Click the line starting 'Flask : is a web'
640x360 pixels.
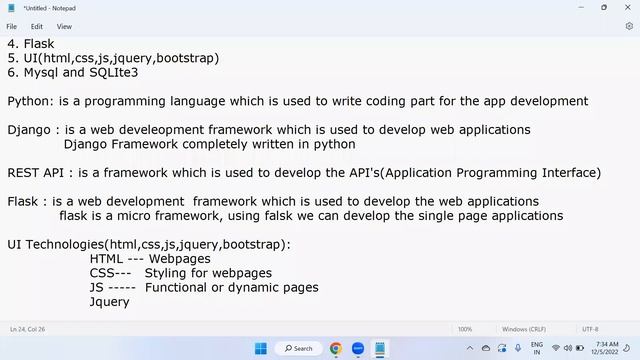(273, 202)
